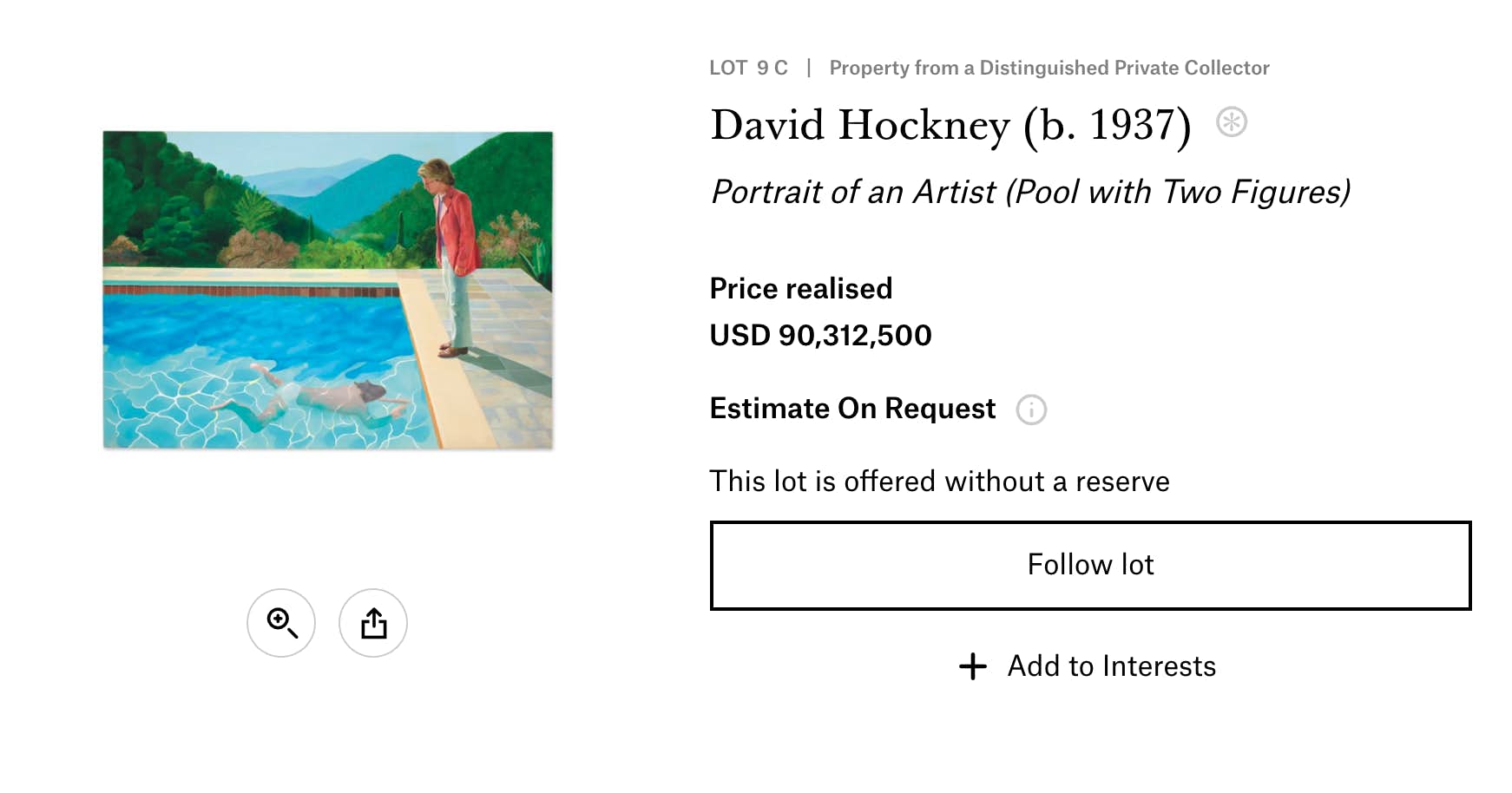Viewport: 1512px width, 793px height.
Task: Click the share icon below the painting
Action: click(373, 623)
